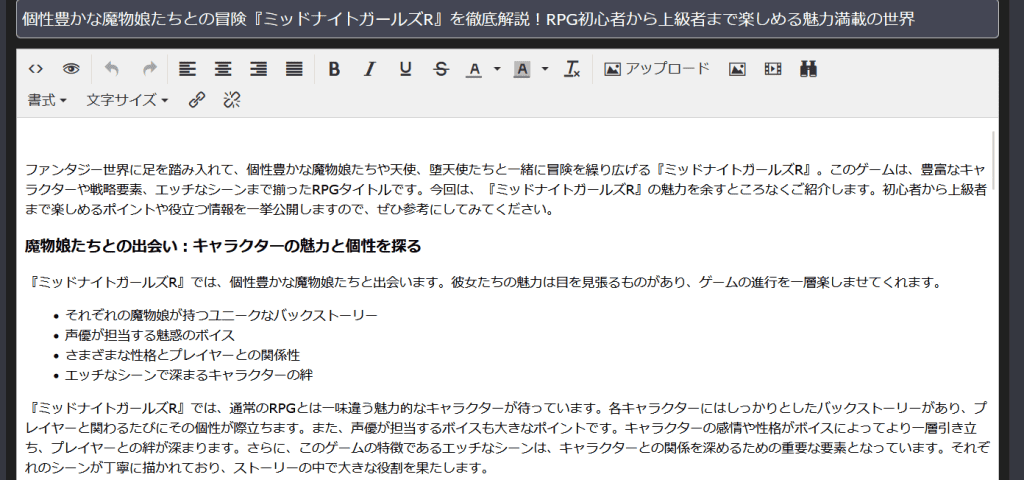1024x480 pixels.
Task: Open the text color dropdown arrow
Action: pyautogui.click(x=497, y=69)
